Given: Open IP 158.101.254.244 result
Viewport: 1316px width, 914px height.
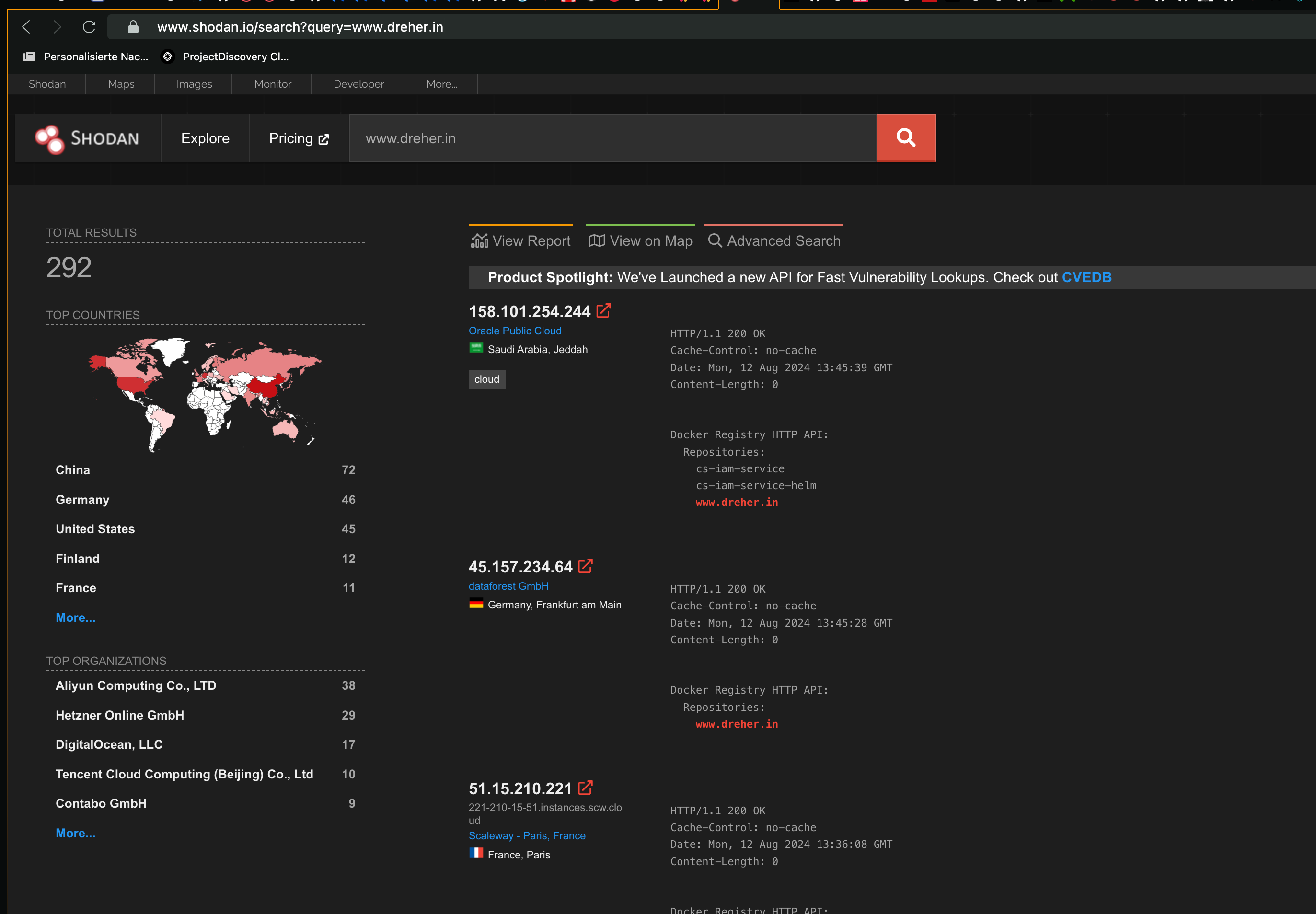Looking at the screenshot, I should (530, 311).
